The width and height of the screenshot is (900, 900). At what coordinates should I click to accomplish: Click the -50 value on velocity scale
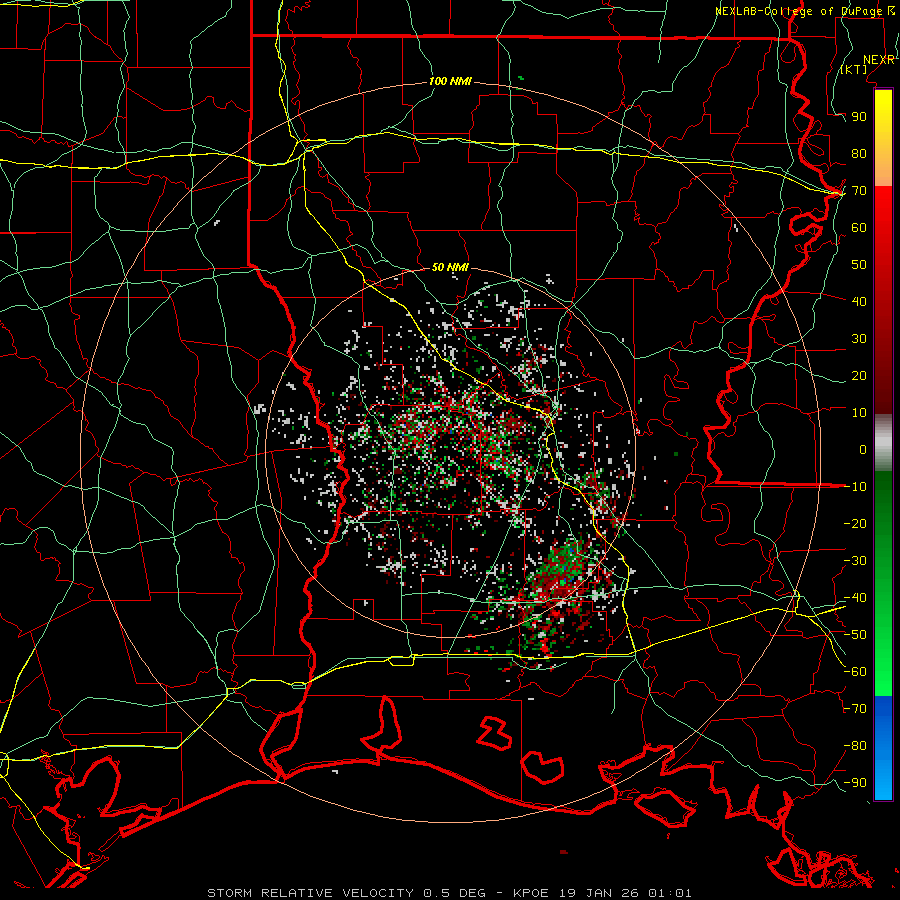855,635
